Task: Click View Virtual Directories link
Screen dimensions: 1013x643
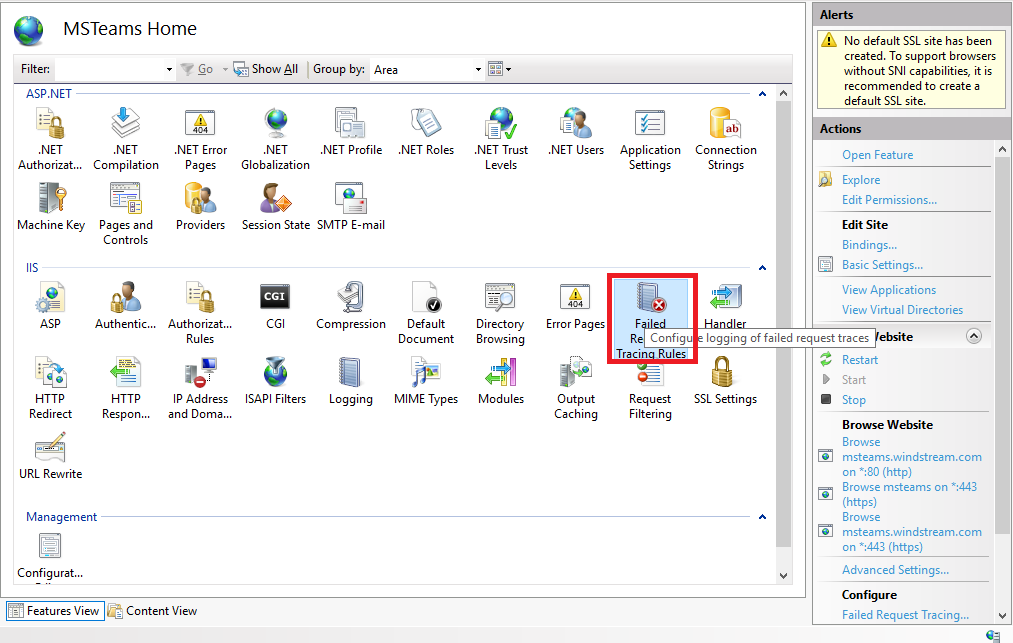Action: click(x=902, y=310)
